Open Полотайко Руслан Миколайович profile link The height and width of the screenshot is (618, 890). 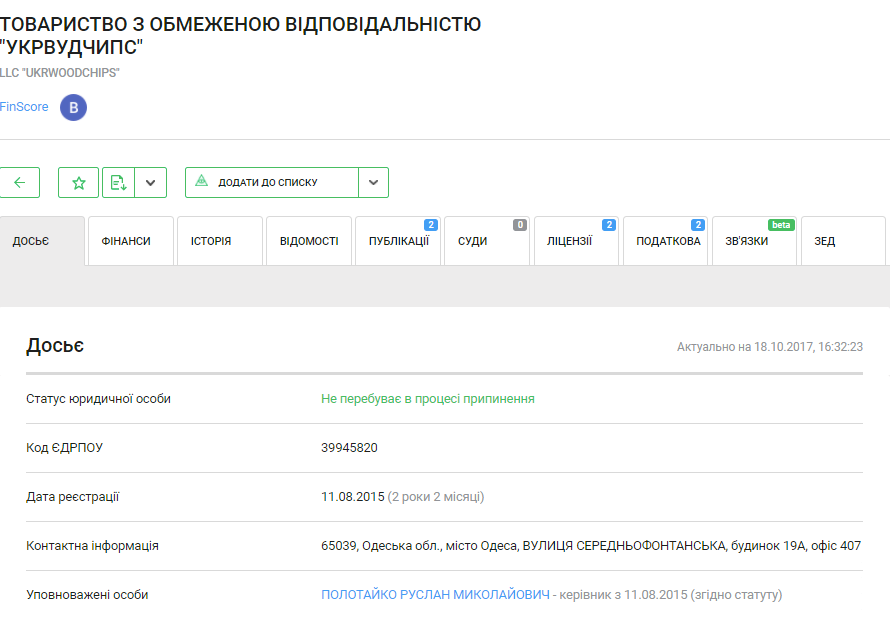click(435, 595)
